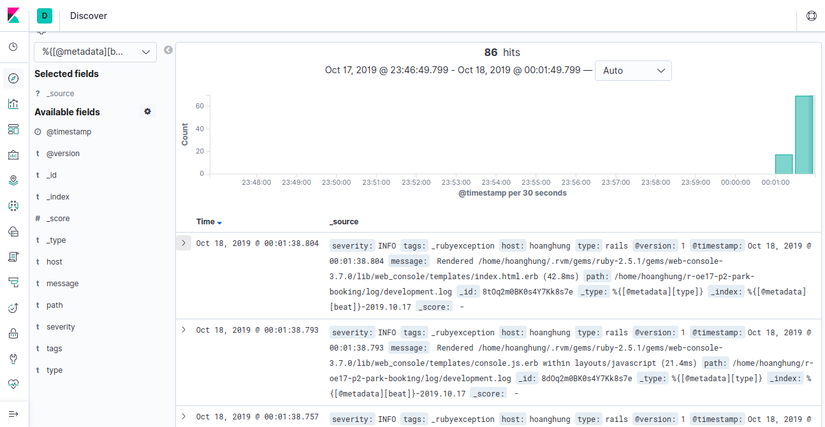Click the Oct 18, 2019 @ 00:01:38.804 time cell
Screen dimensions: 825x427
pyautogui.click(x=257, y=243)
